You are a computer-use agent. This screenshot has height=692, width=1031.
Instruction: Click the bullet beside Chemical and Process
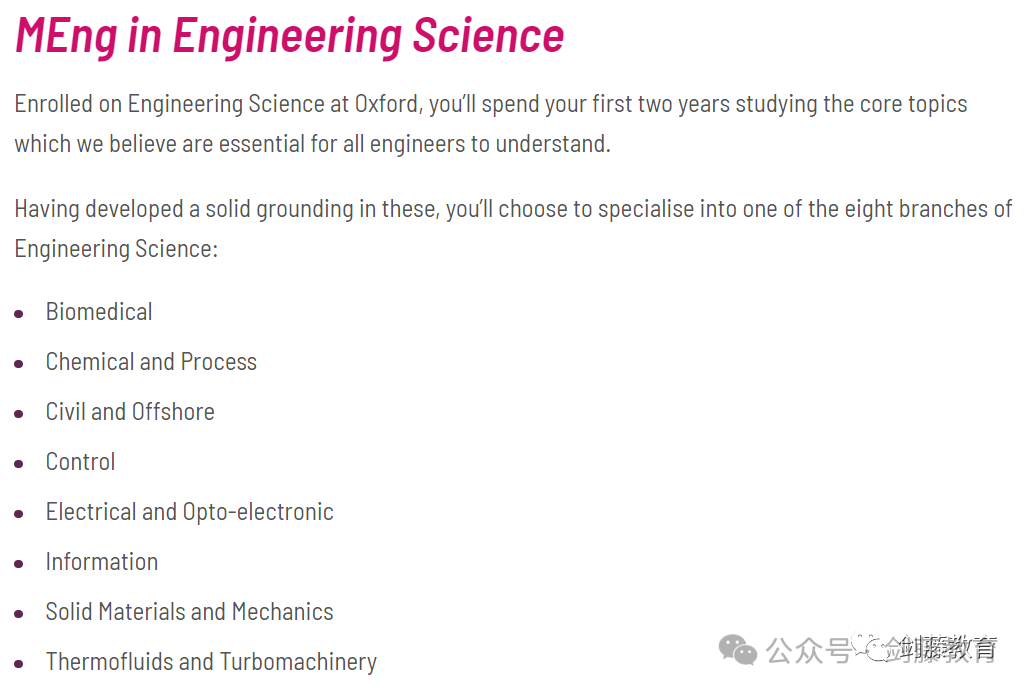pyautogui.click(x=19, y=364)
